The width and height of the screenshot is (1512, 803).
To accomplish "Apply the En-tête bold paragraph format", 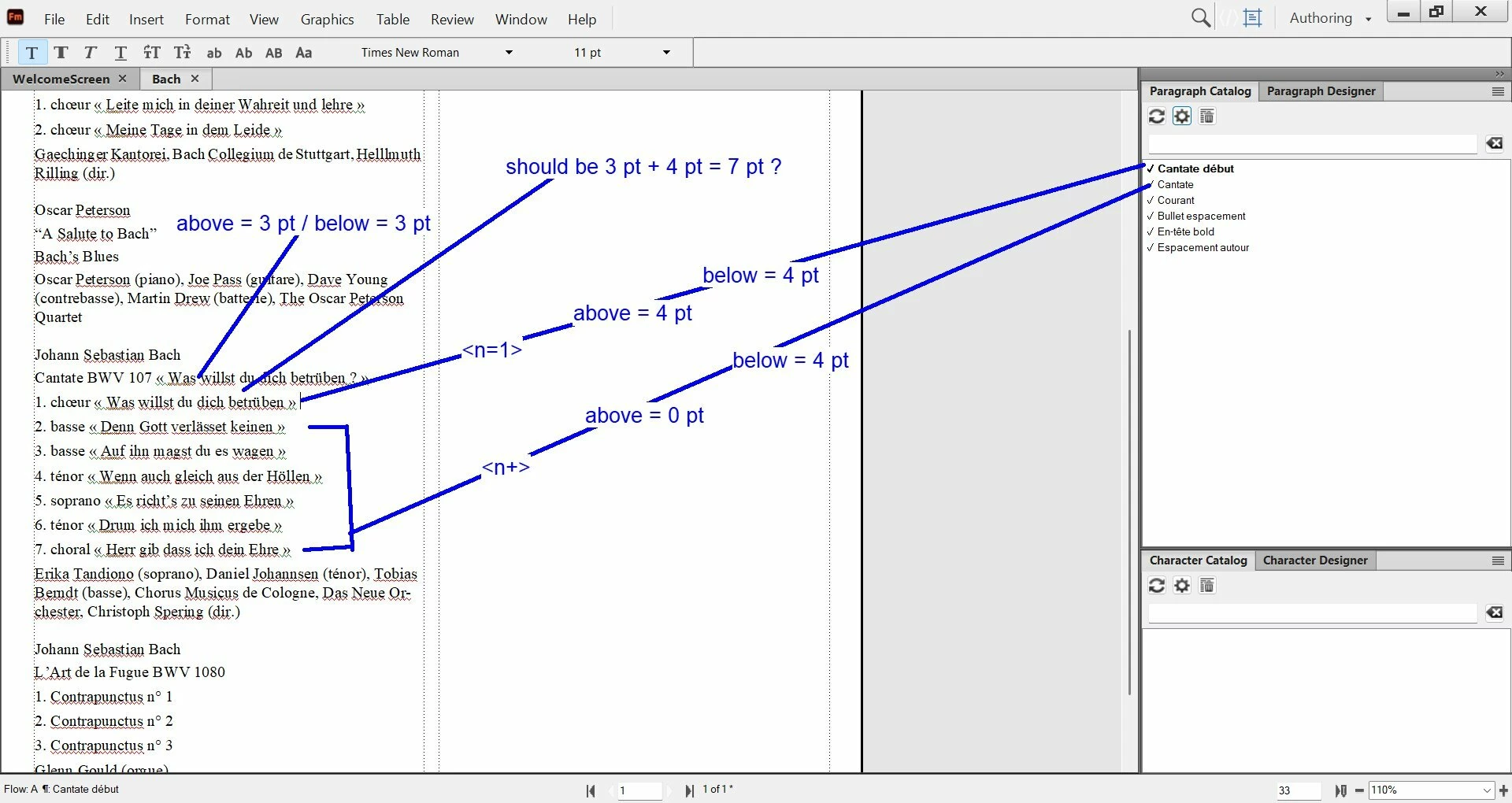I will [1185, 231].
